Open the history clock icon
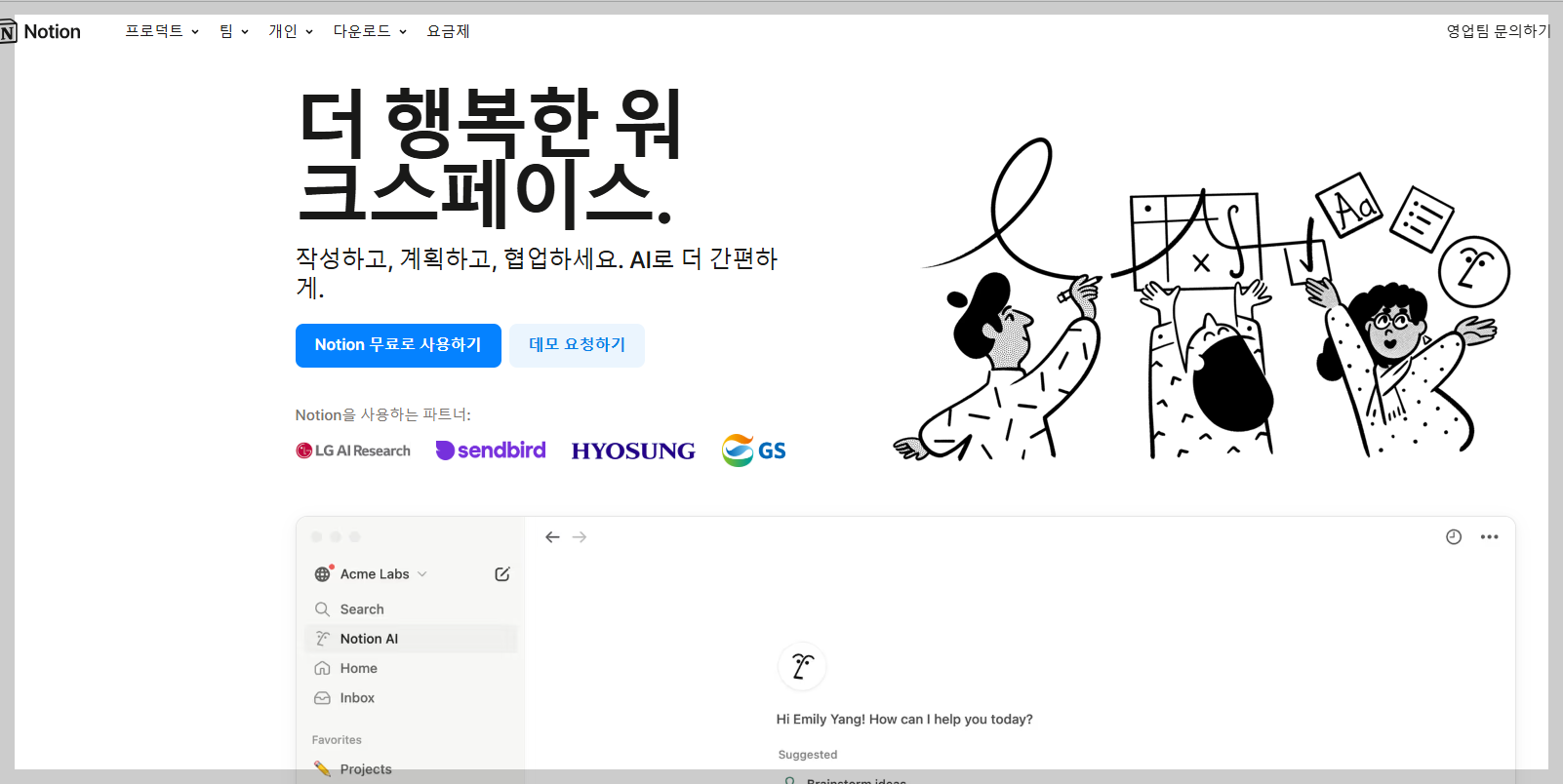Viewport: 1563px width, 784px height. click(1454, 537)
